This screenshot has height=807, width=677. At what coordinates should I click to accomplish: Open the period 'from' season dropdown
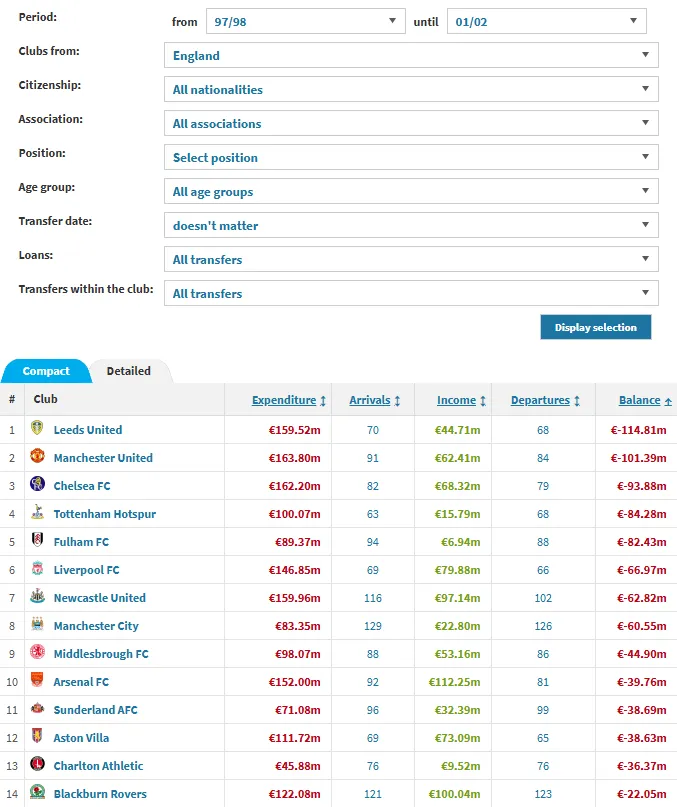(305, 22)
